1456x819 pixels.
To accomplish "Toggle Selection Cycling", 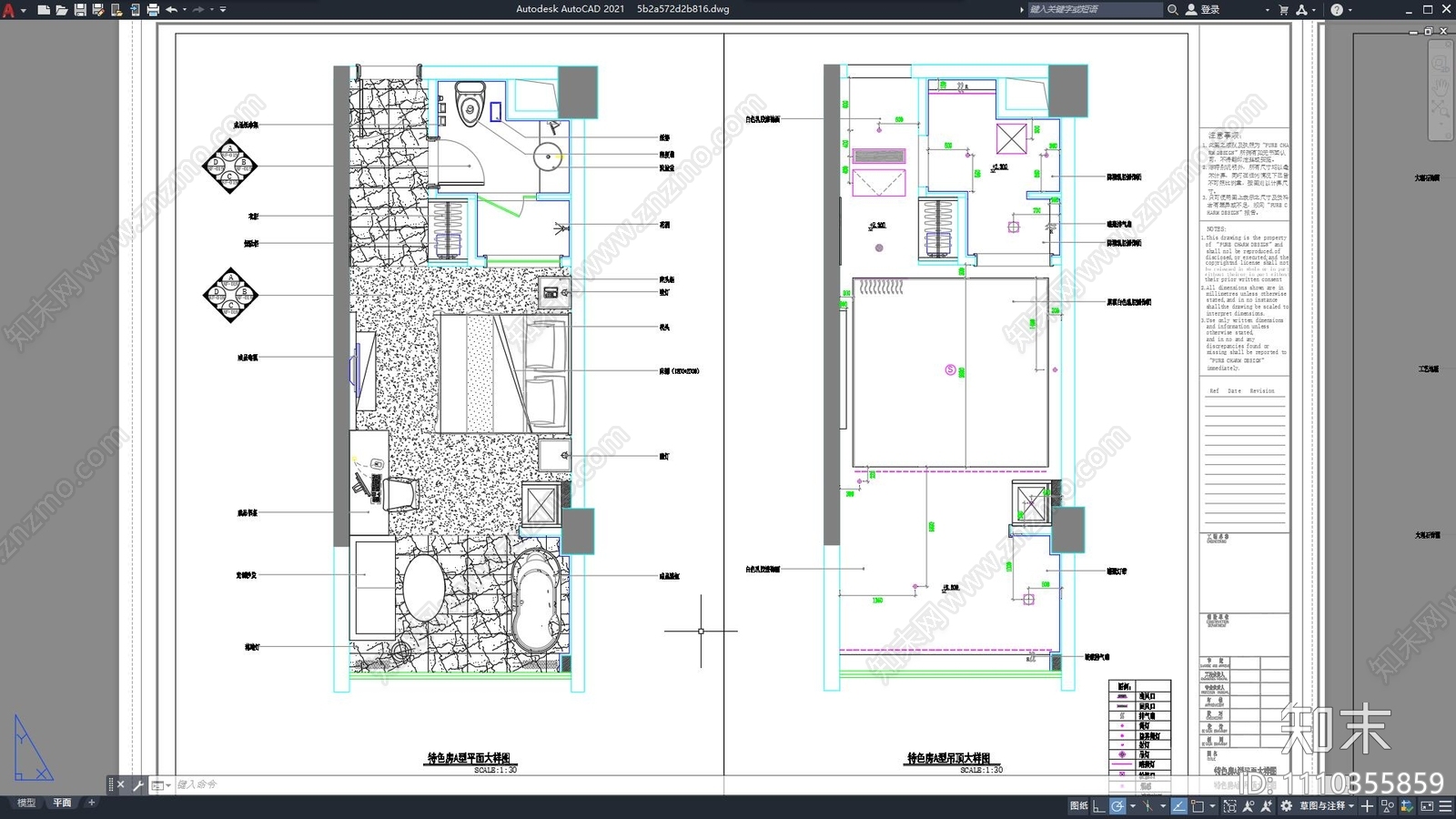I will 1230,805.
